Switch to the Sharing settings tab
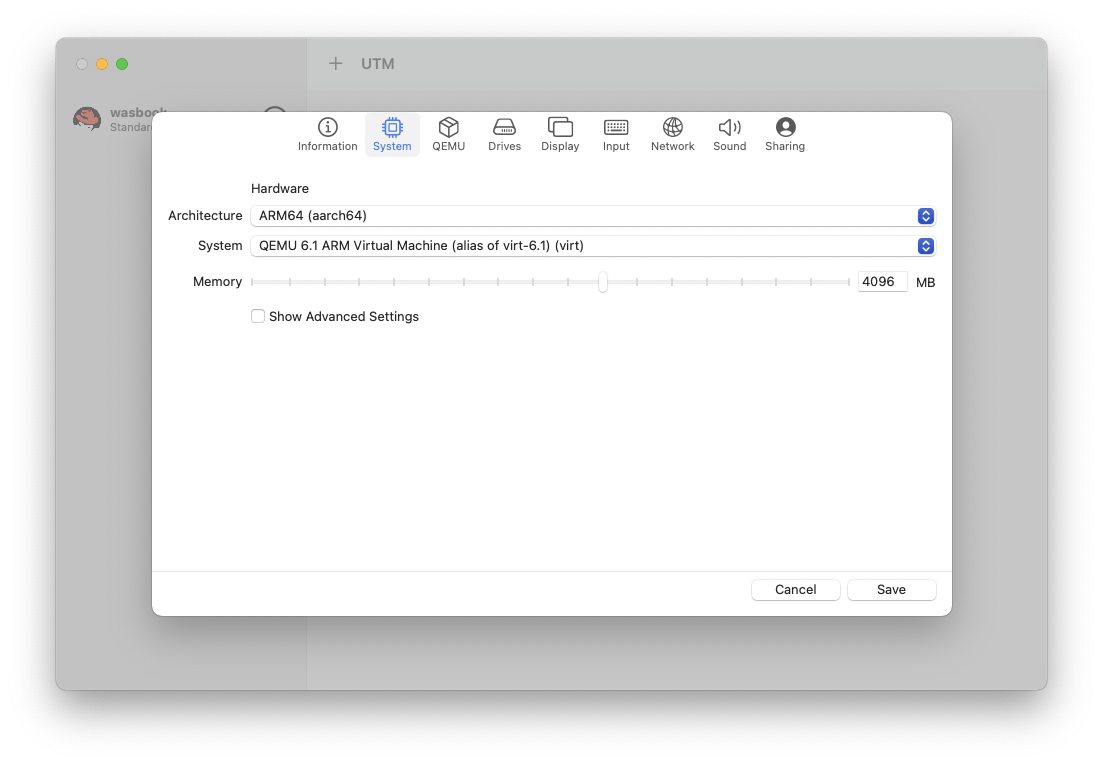The image size is (1103, 764). 785,134
